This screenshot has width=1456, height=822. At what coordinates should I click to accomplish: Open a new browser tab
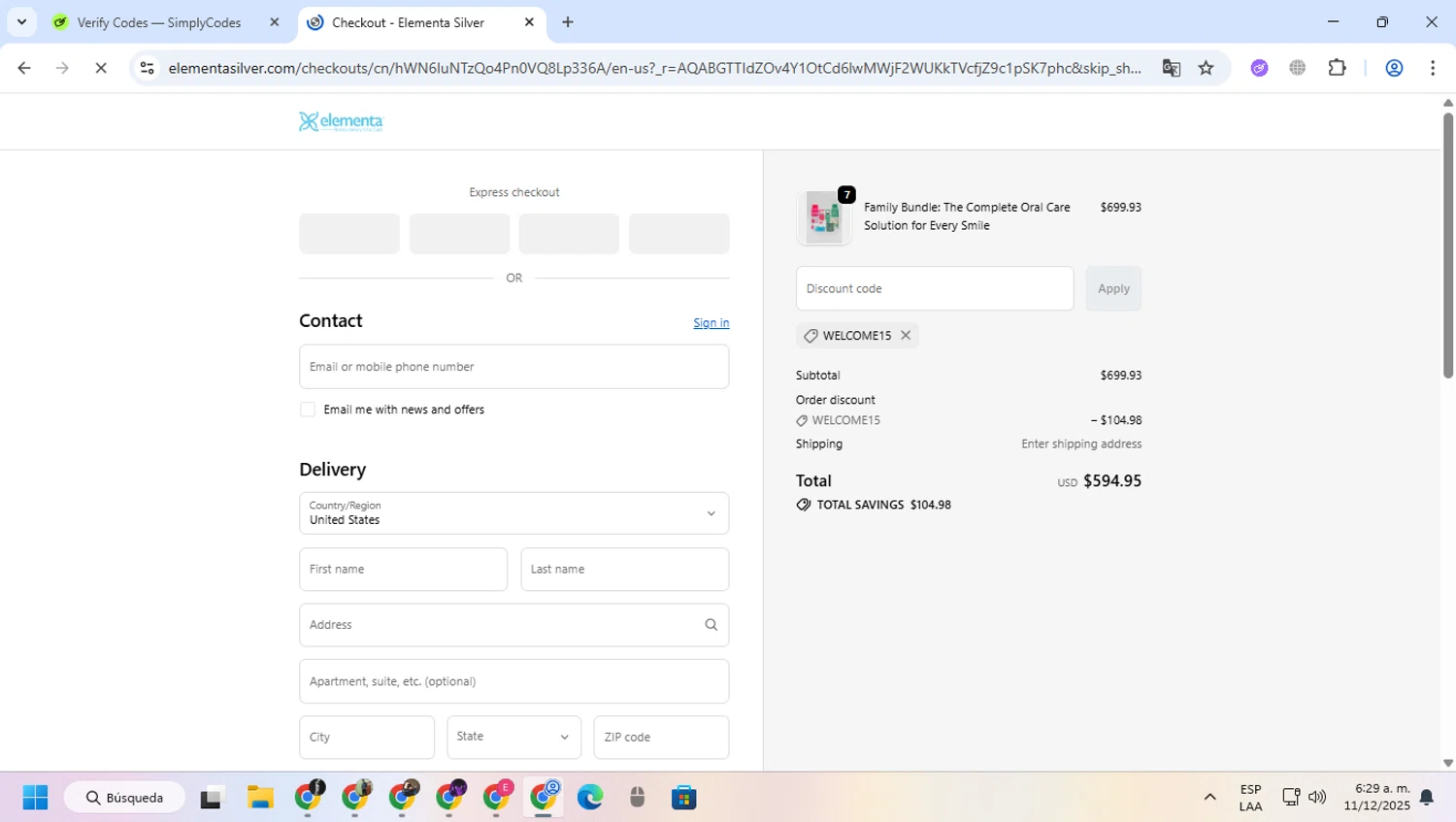(x=568, y=22)
